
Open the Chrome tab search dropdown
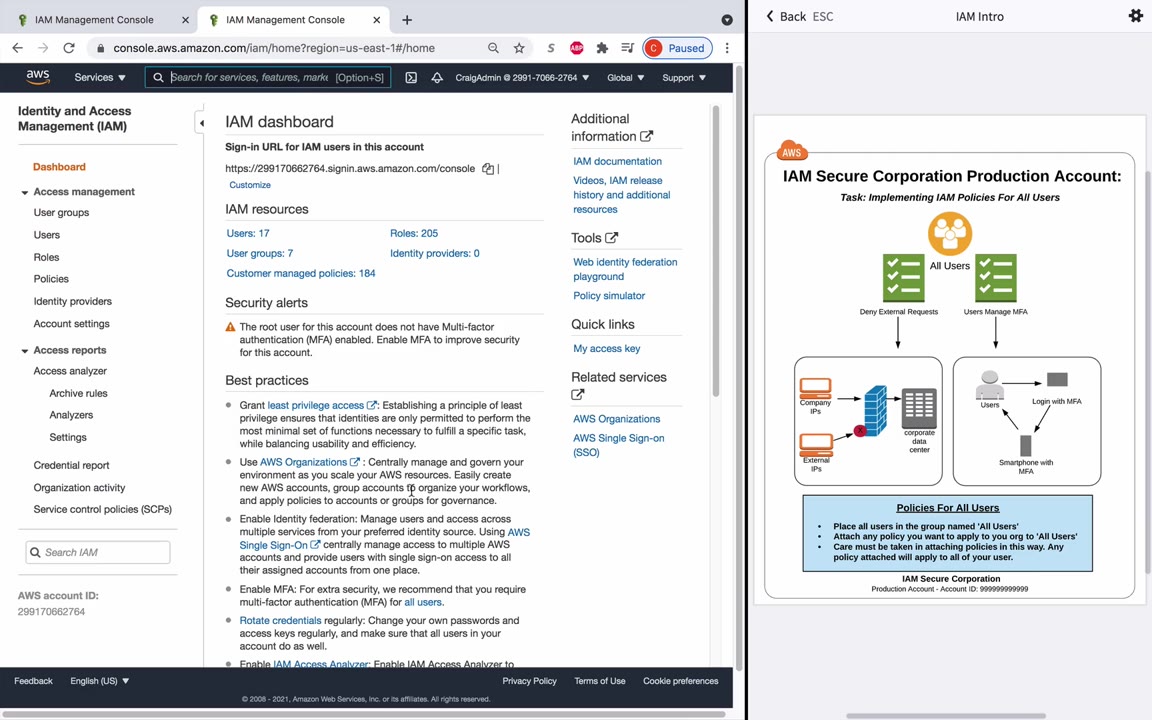[727, 20]
